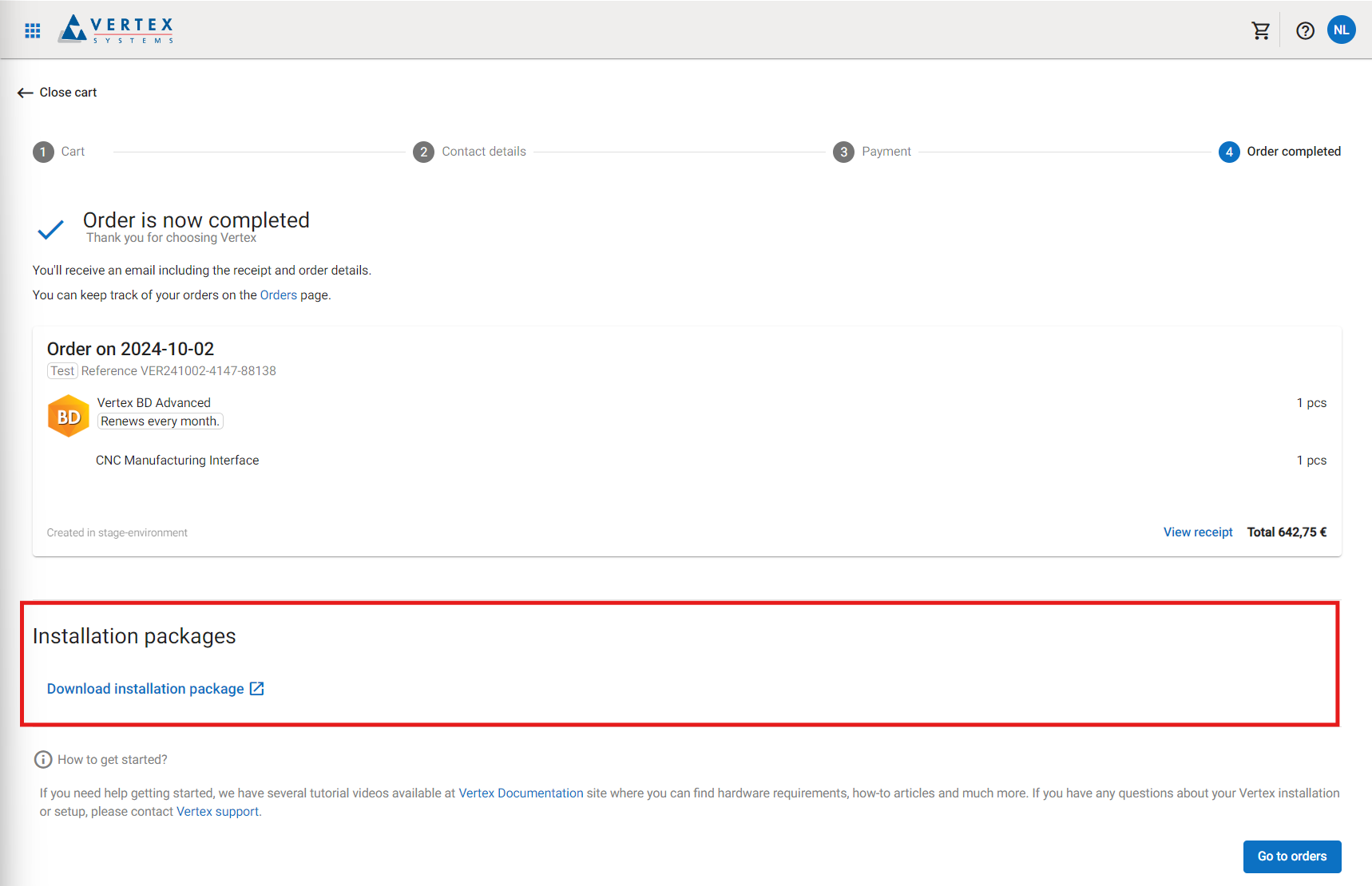Viewport: 1372px width, 886px height.
Task: Click the Close cart text
Action: click(x=68, y=93)
